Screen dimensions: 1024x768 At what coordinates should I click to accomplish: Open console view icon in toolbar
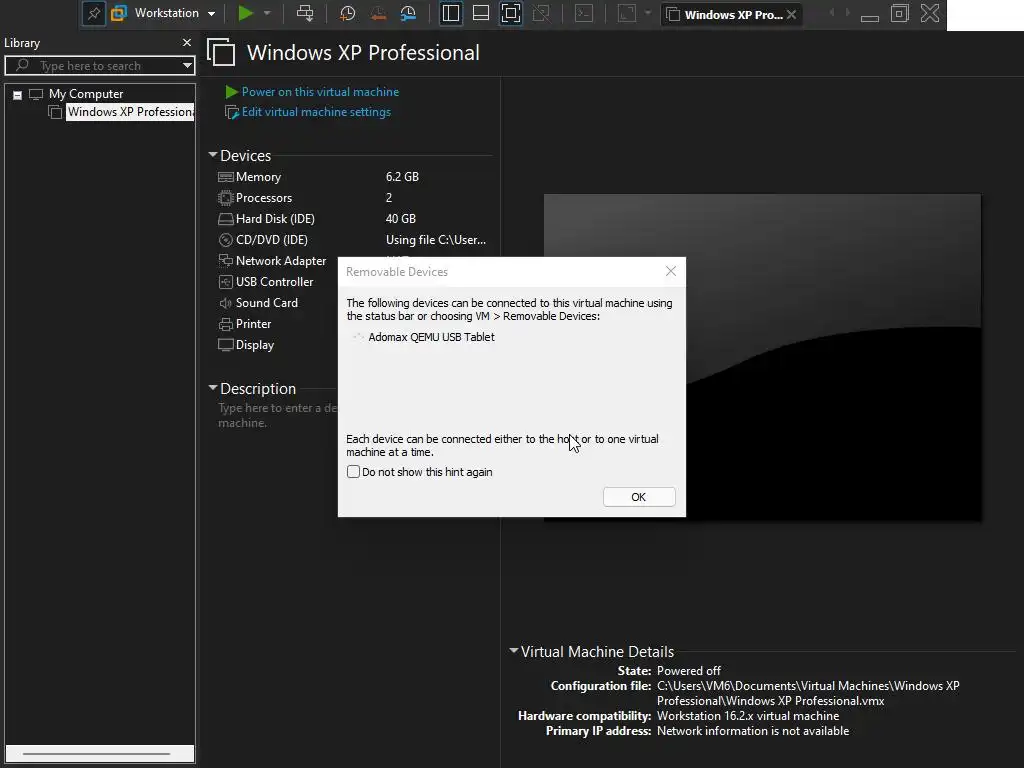point(584,13)
